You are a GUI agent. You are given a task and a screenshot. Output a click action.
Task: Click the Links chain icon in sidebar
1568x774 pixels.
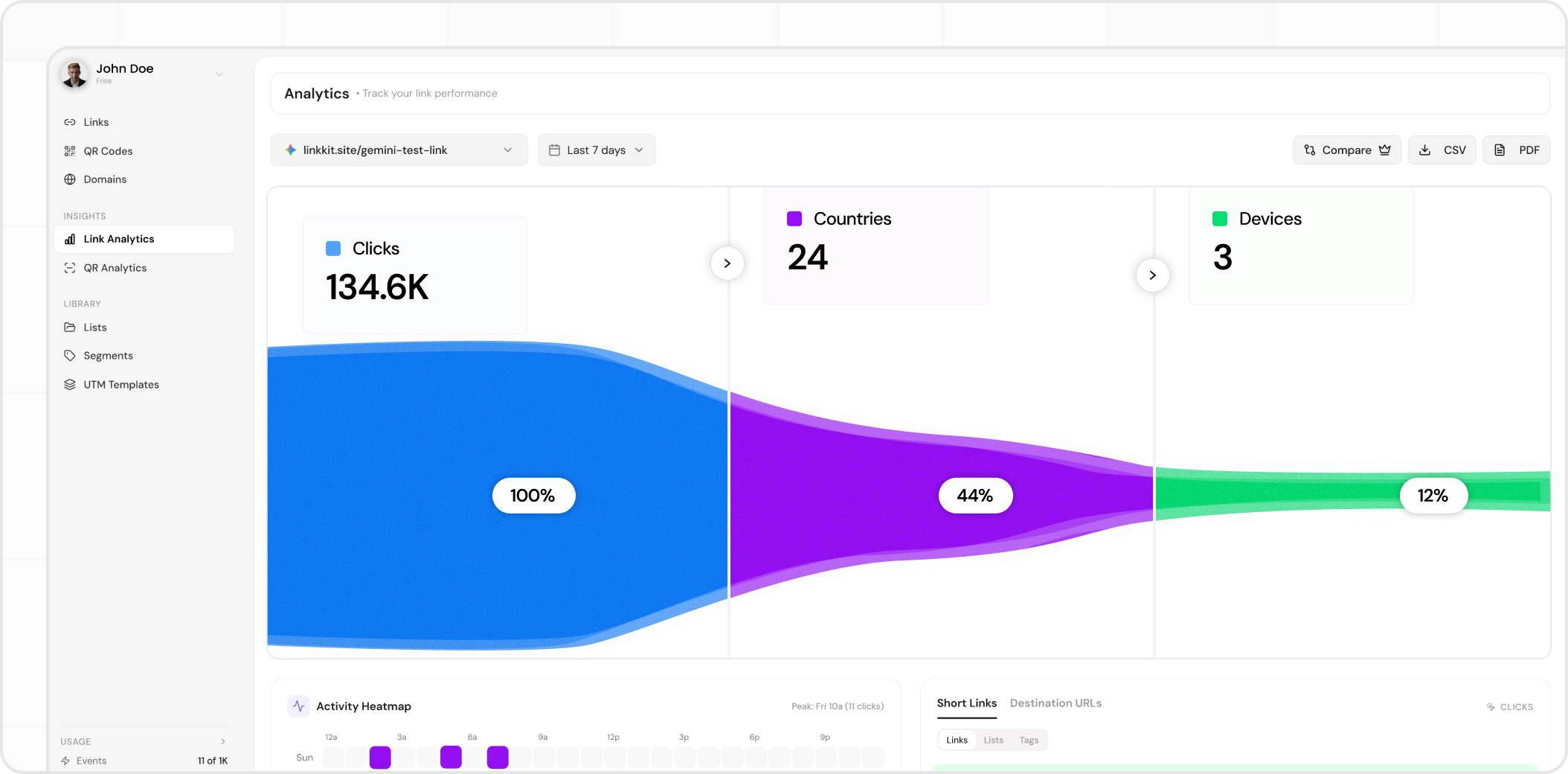70,122
